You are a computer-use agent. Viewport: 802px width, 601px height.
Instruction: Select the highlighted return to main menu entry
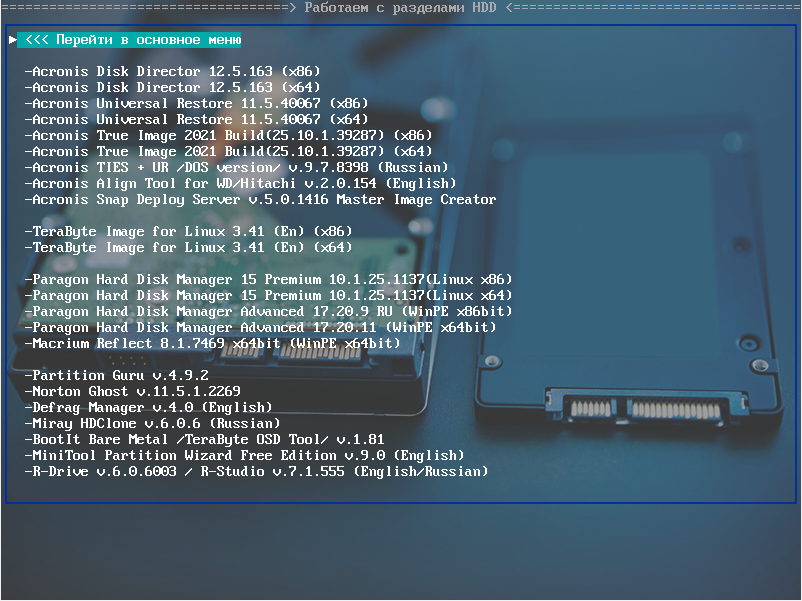(x=130, y=40)
